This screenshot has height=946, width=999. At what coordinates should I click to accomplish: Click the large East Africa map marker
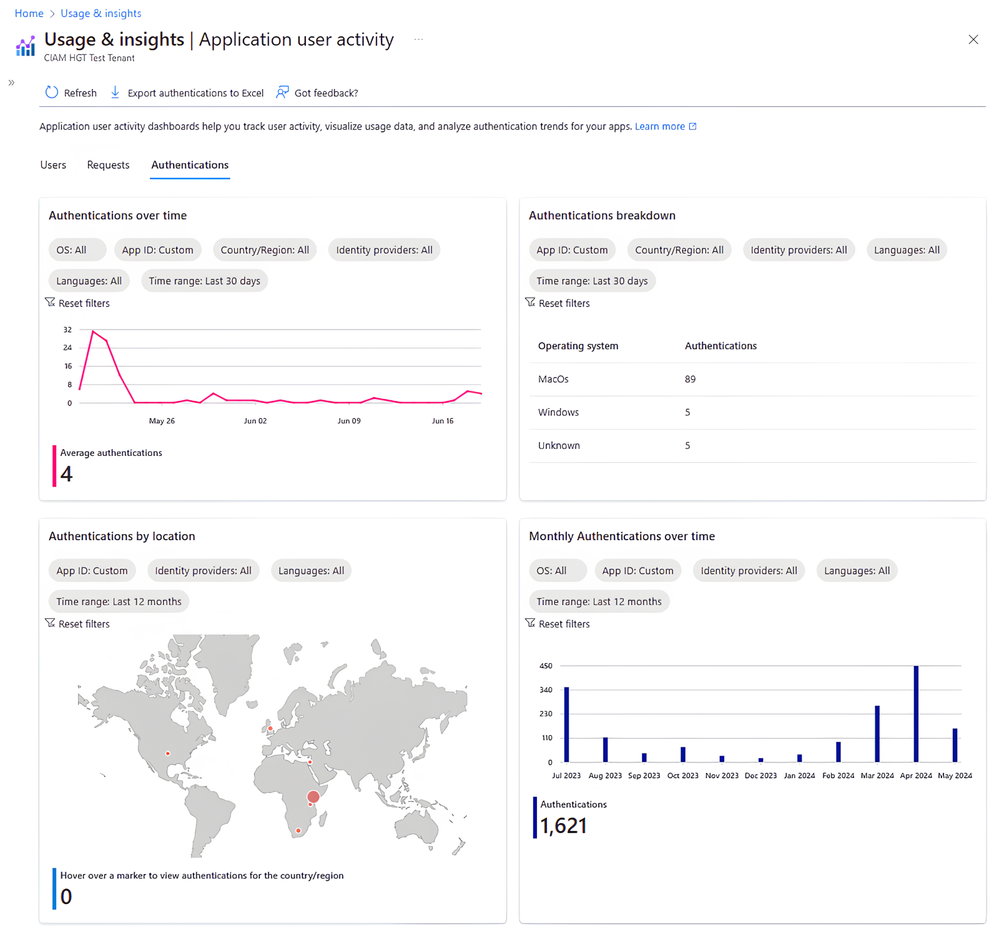tap(313, 797)
